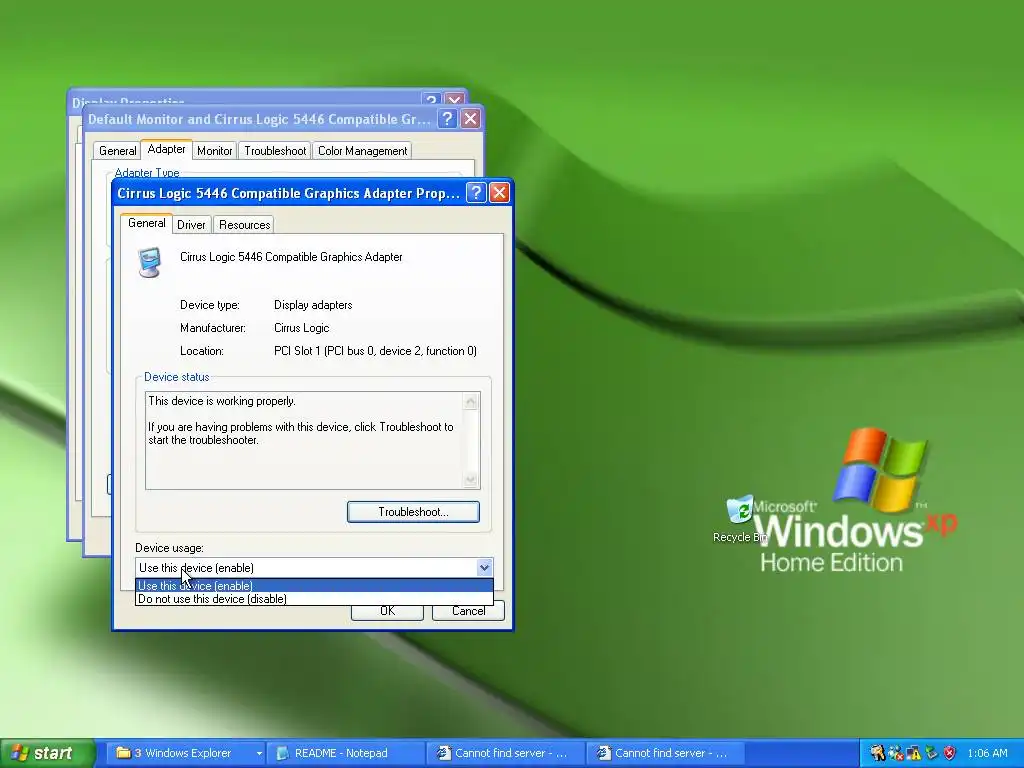
Task: Click the 'Cirrus Logic' manufacturer value
Action: (x=302, y=328)
